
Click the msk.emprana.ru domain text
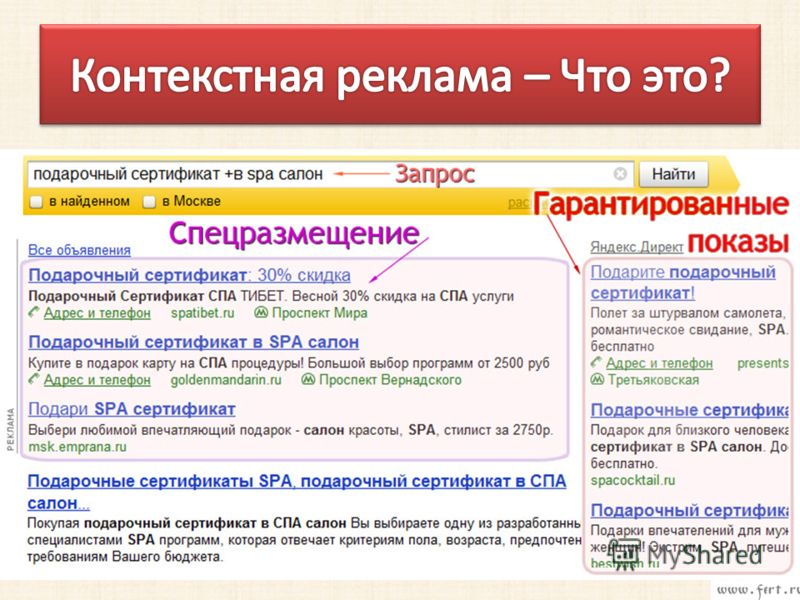[77, 447]
